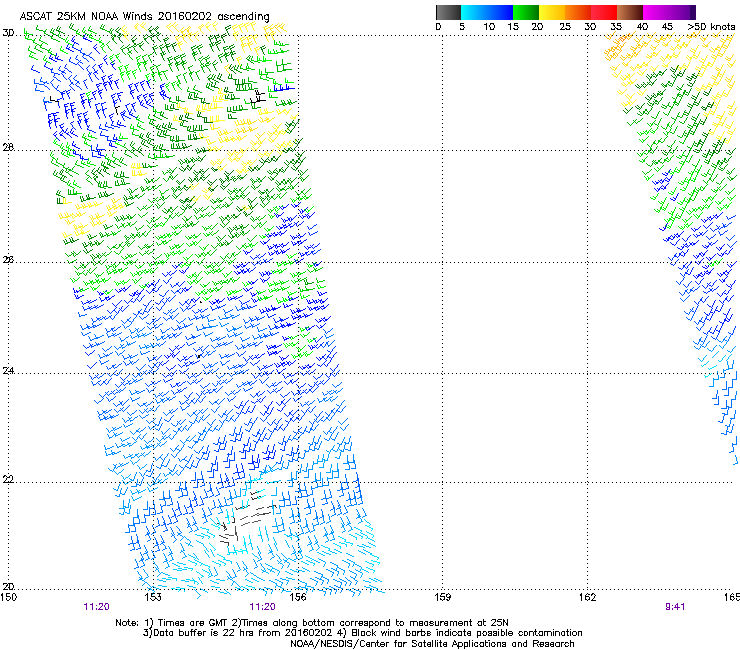This screenshot has width=740, height=650.
Task: Click the longitude label 150
Action: coord(9,597)
